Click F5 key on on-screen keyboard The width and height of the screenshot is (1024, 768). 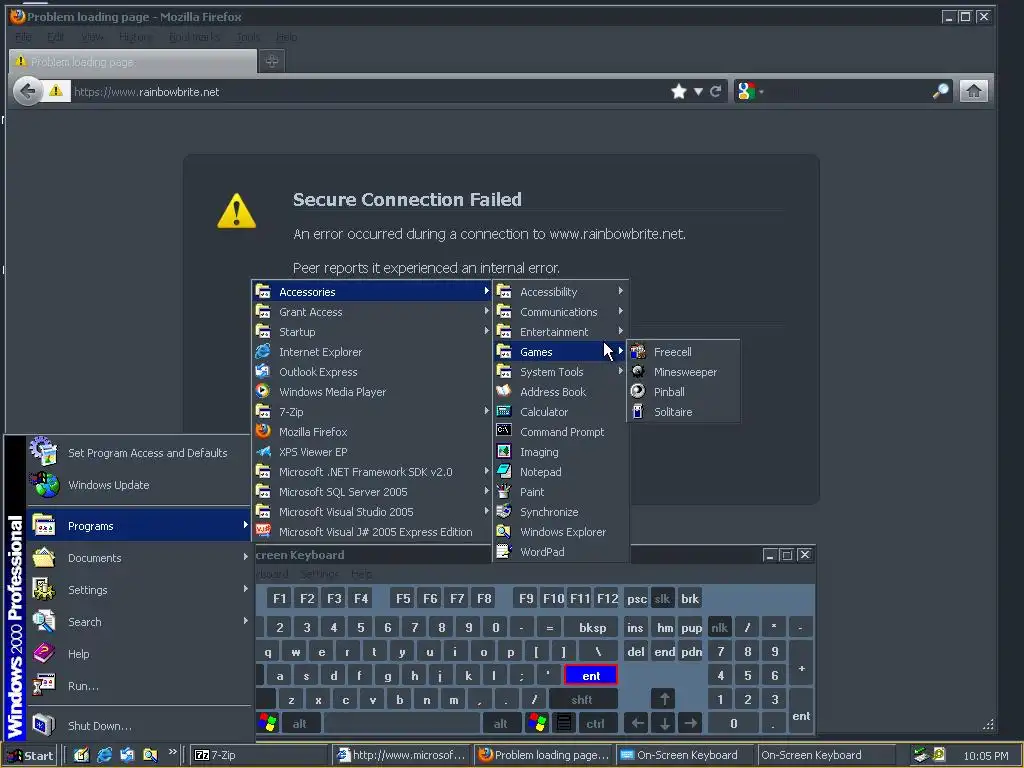click(403, 599)
